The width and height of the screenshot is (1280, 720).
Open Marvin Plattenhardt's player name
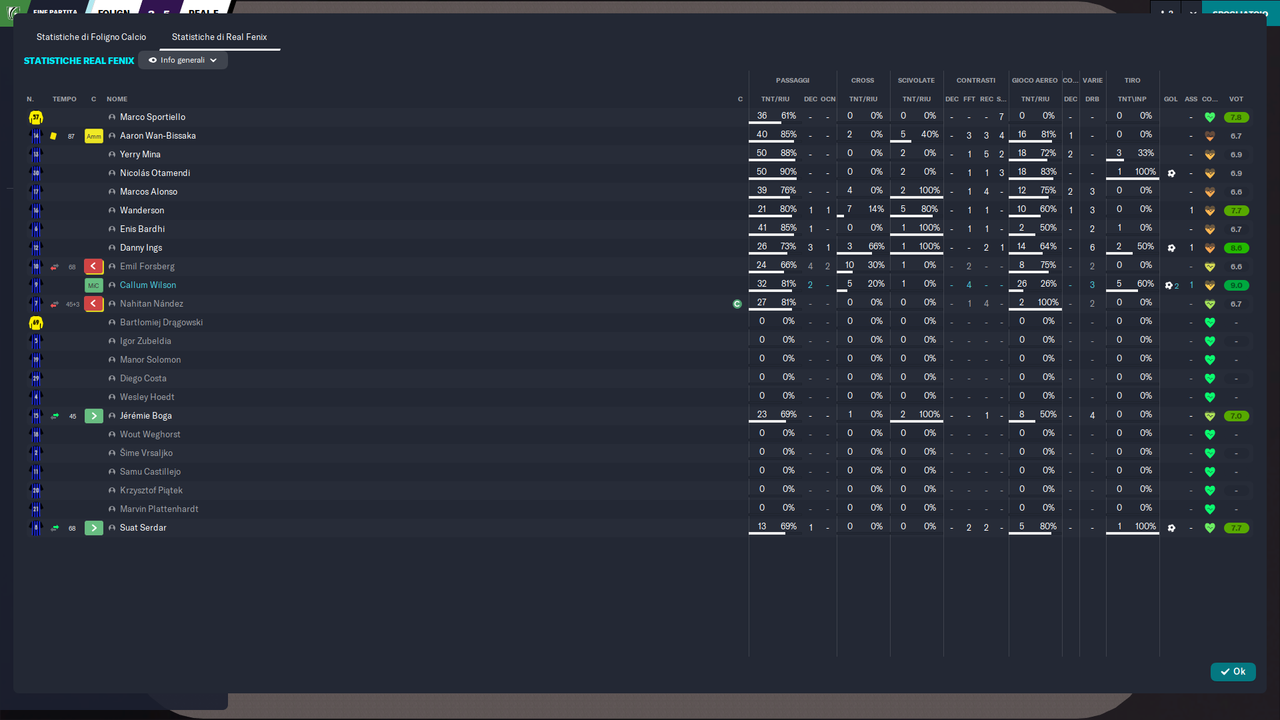[159, 509]
